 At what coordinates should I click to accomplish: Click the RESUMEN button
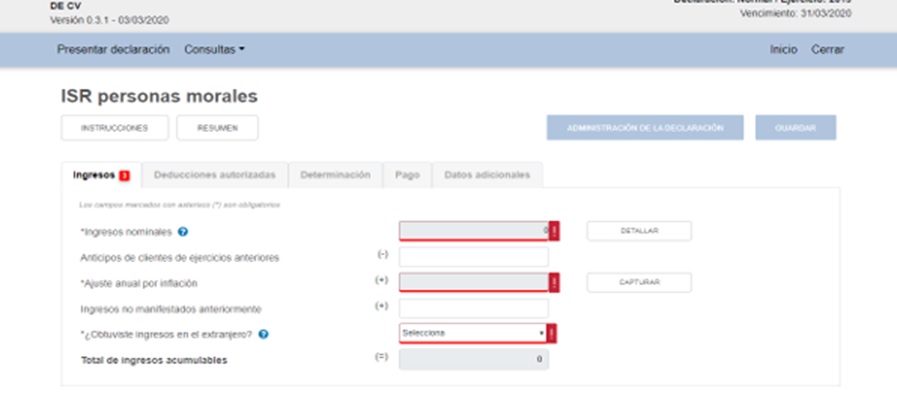(x=217, y=128)
